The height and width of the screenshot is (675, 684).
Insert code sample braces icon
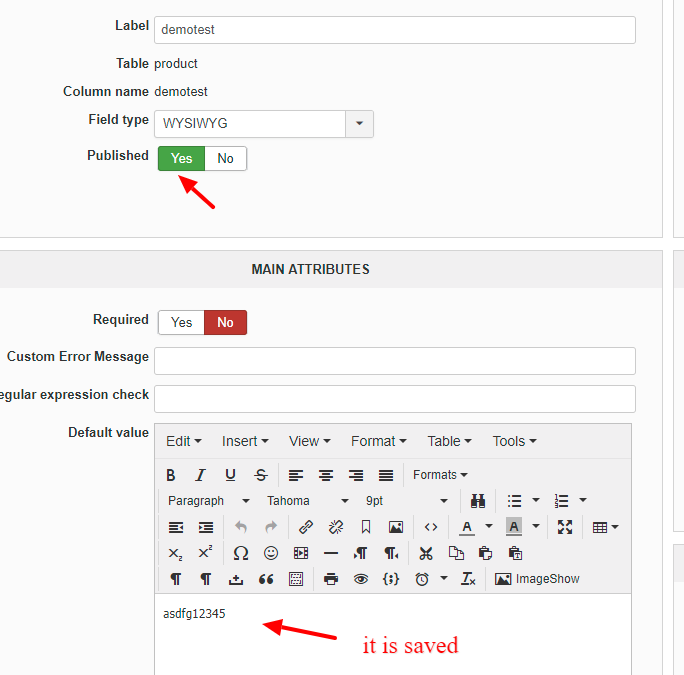click(391, 579)
